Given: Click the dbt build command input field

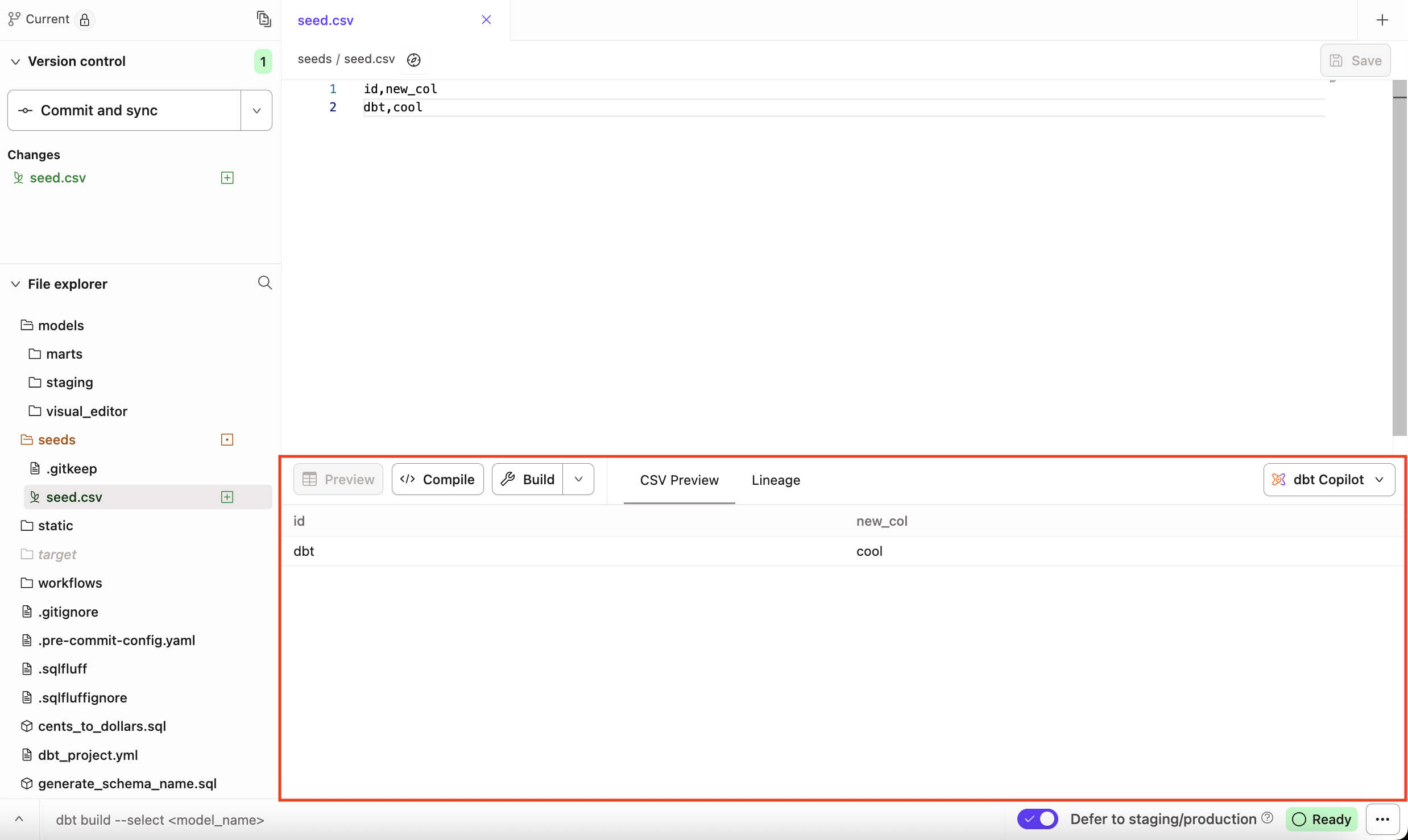Looking at the screenshot, I should [x=160, y=820].
